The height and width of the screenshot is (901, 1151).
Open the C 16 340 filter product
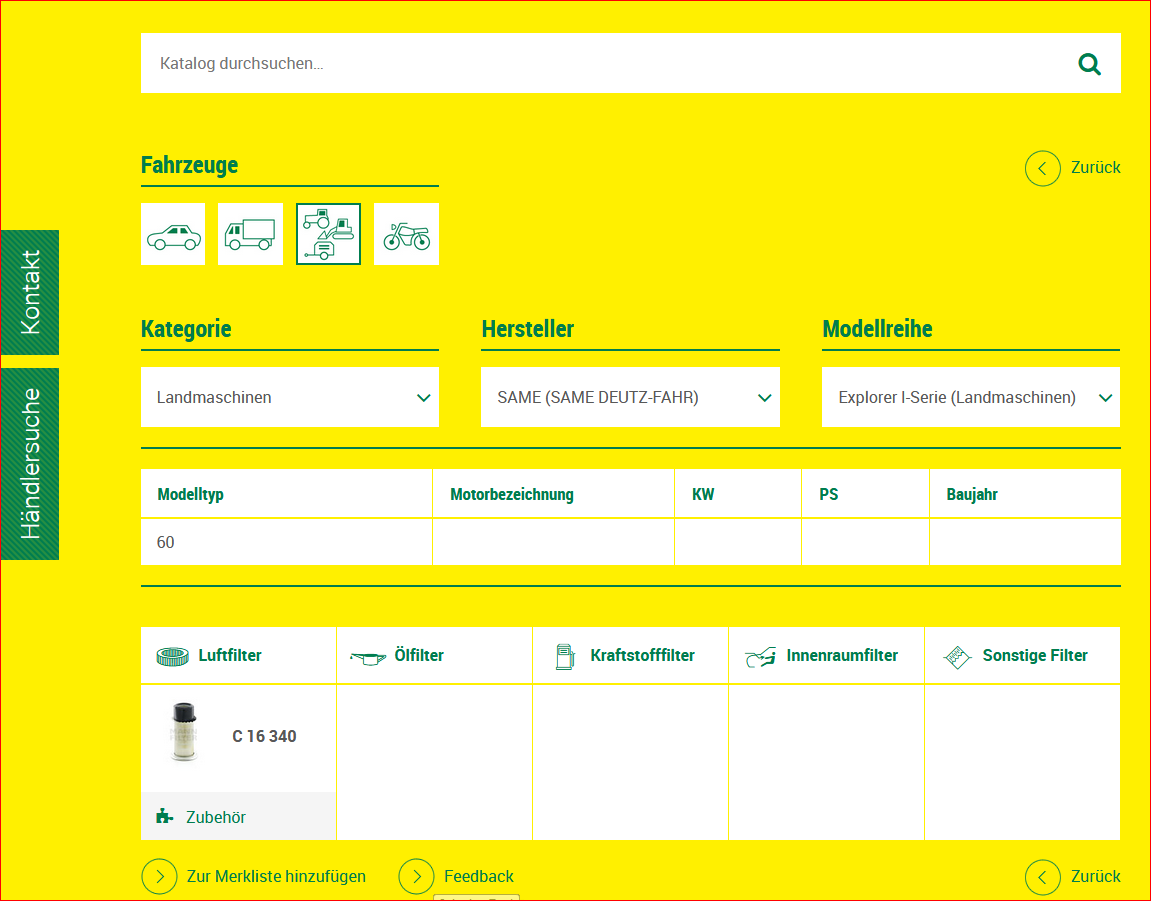[x=264, y=737]
